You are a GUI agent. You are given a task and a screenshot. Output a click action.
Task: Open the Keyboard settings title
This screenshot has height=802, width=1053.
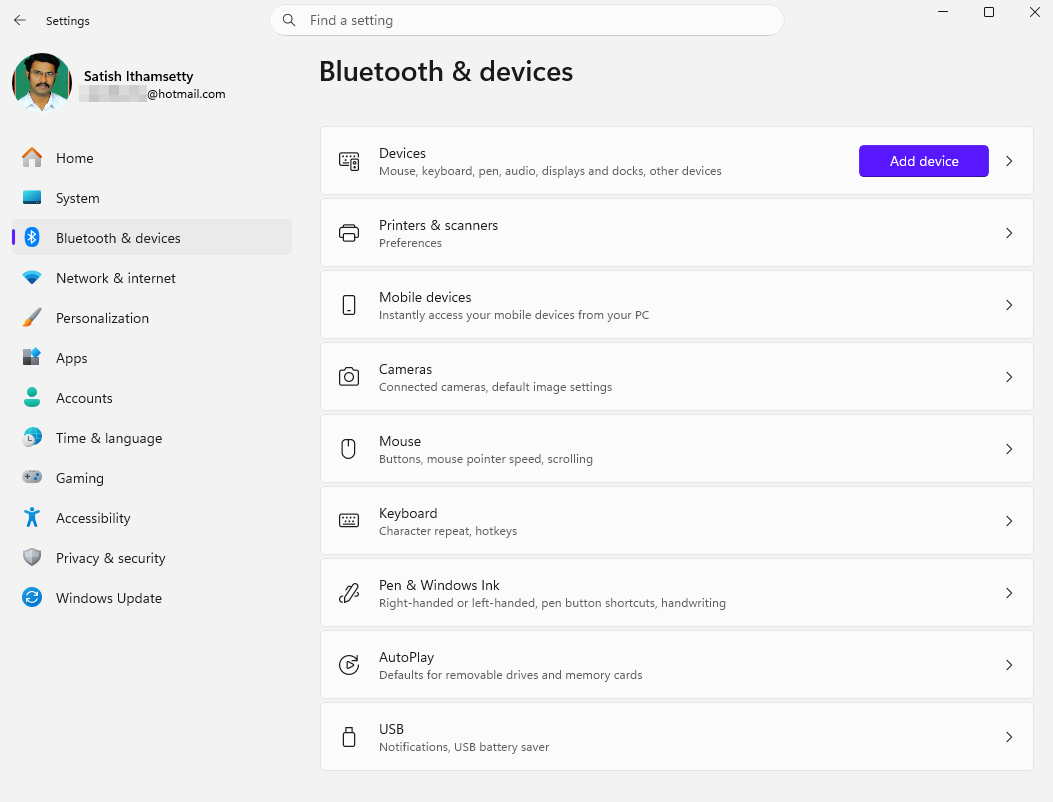pos(408,513)
